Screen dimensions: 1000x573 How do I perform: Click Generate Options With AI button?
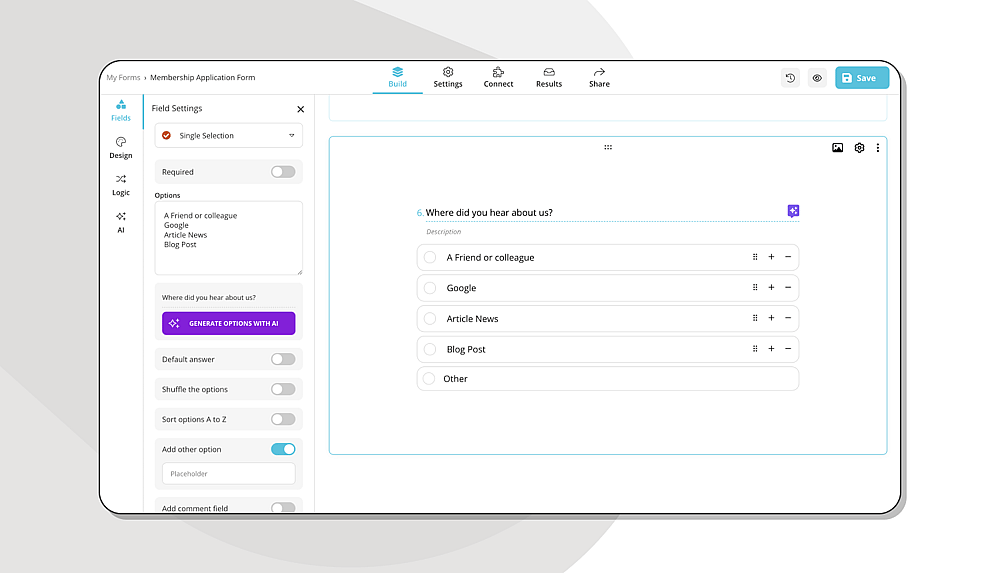pyautogui.click(x=228, y=324)
